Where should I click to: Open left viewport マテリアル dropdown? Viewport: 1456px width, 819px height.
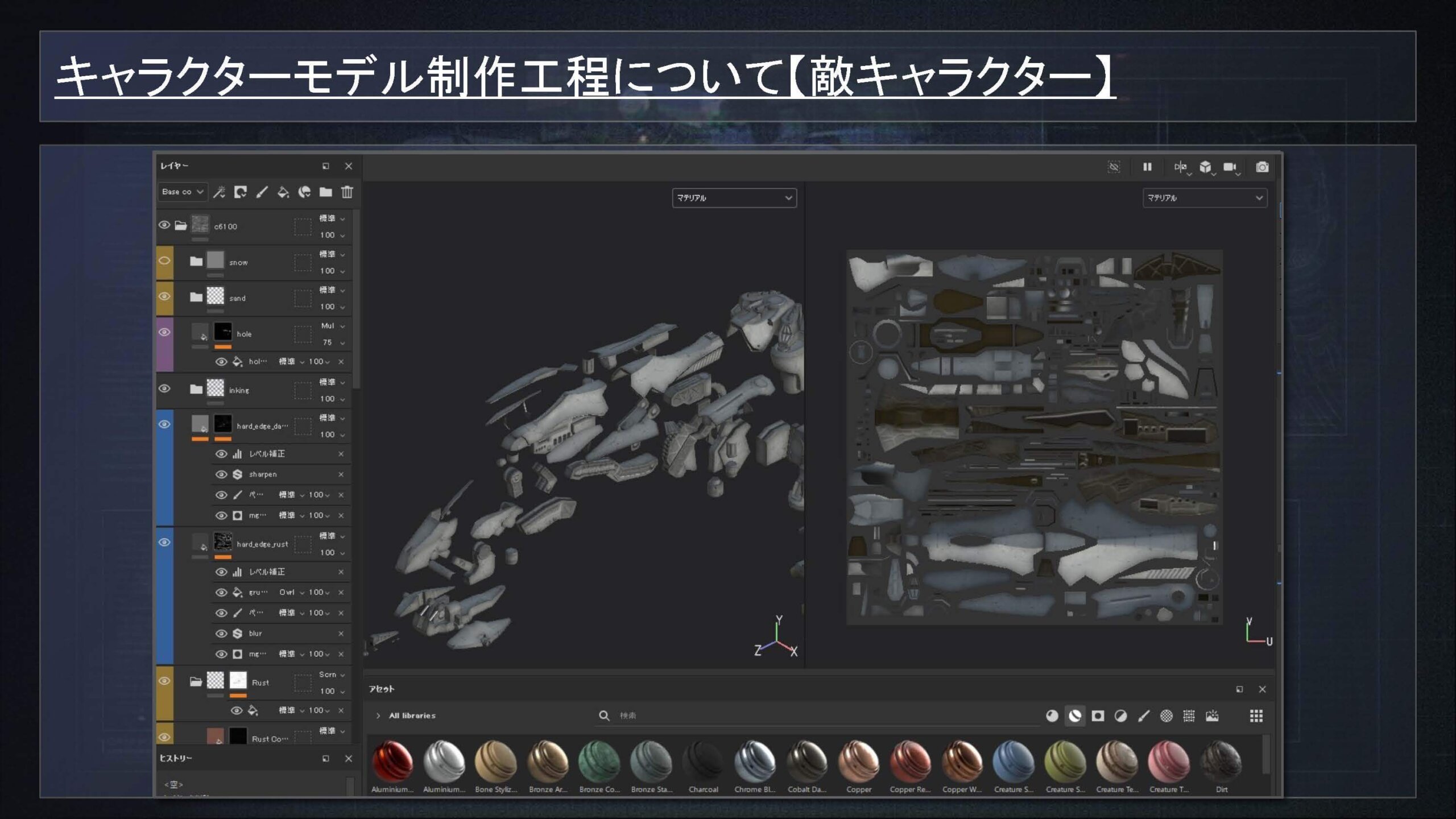point(734,198)
